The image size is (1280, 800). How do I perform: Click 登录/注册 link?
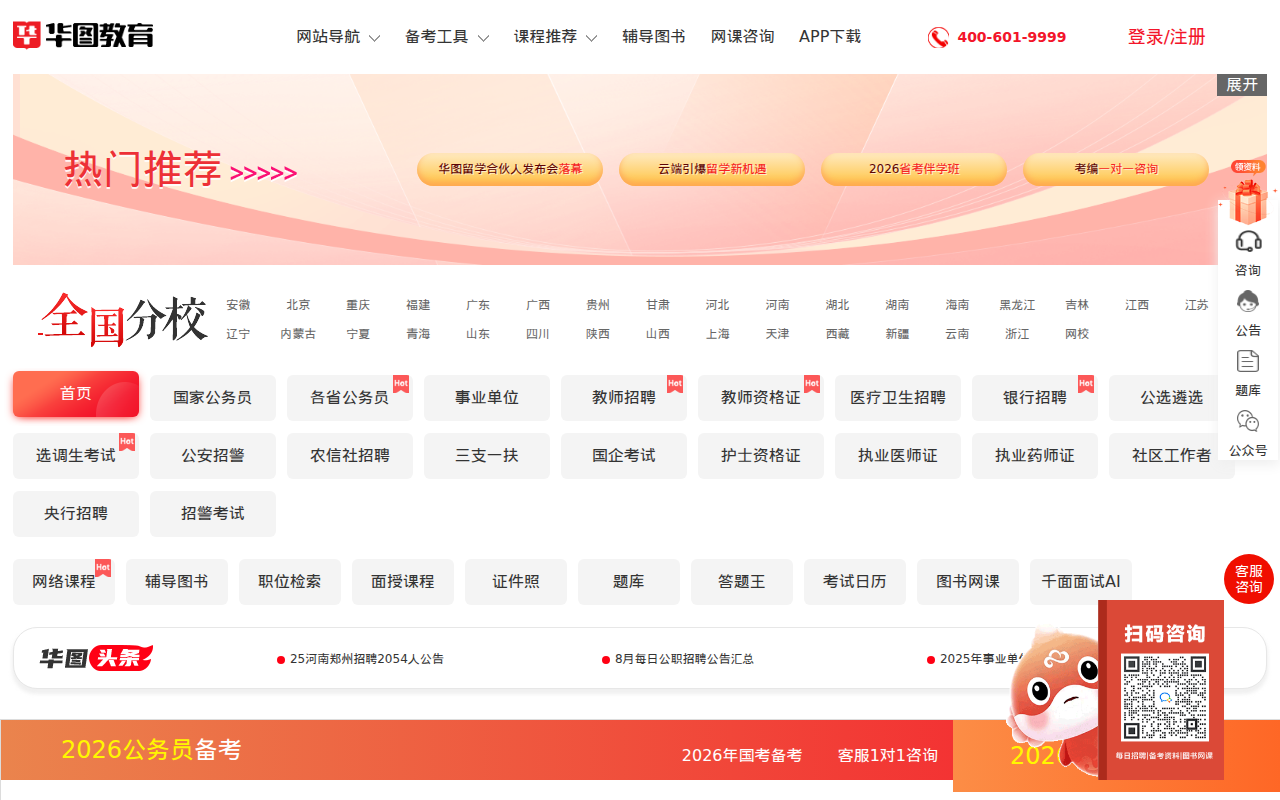click(x=1167, y=37)
